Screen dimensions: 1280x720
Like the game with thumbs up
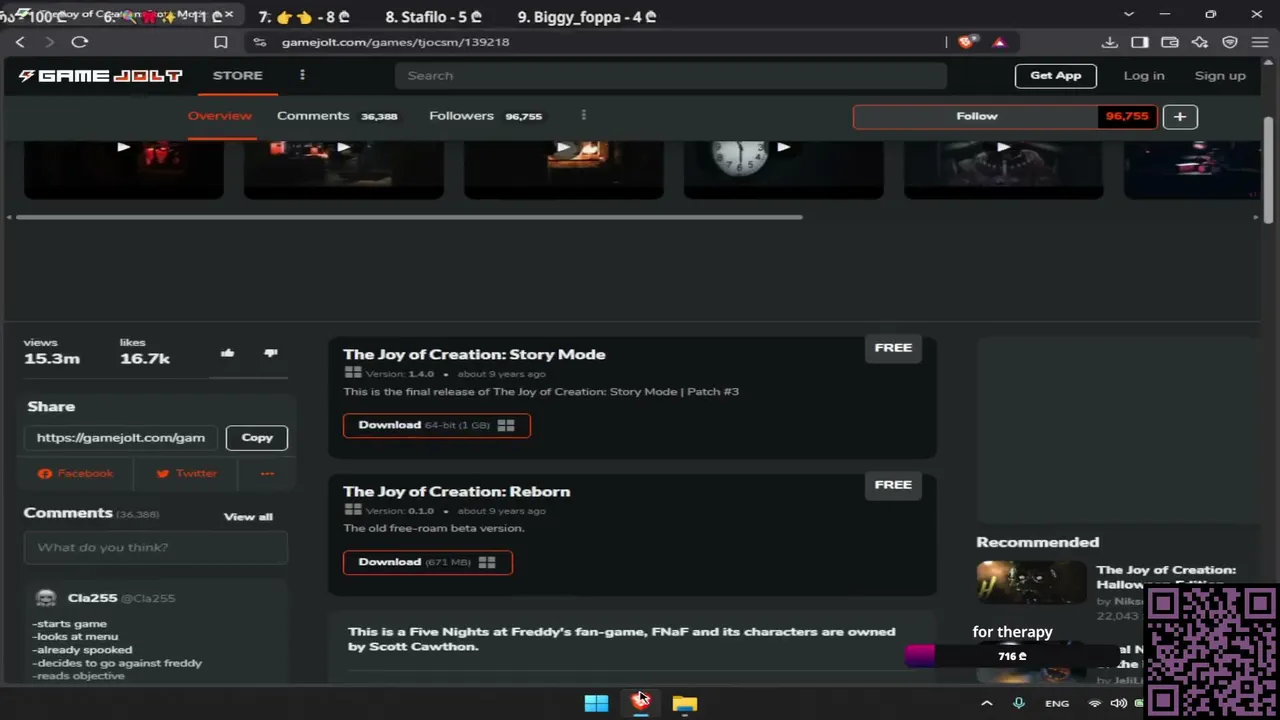click(x=228, y=353)
